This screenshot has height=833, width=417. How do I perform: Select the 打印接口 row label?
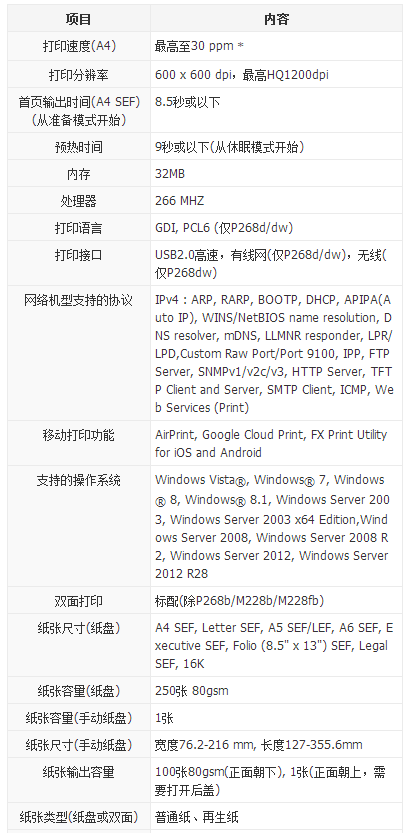[x=79, y=255]
